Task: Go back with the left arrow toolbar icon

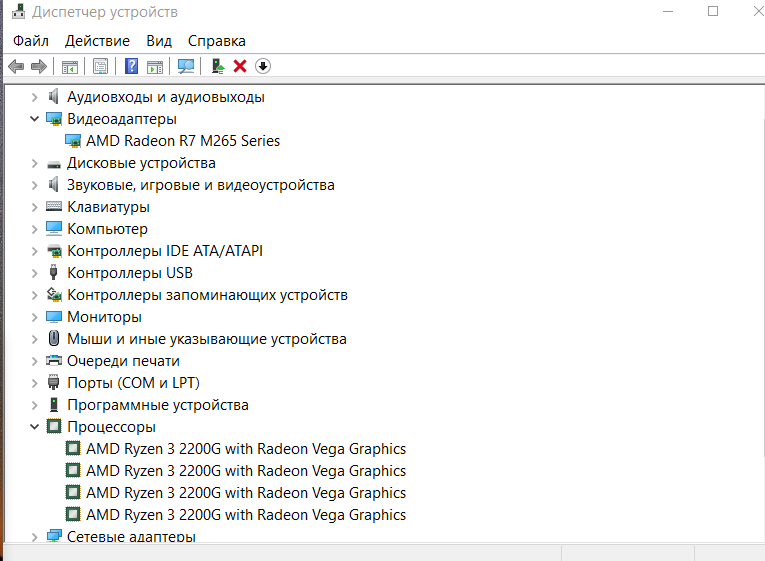Action: pos(16,66)
